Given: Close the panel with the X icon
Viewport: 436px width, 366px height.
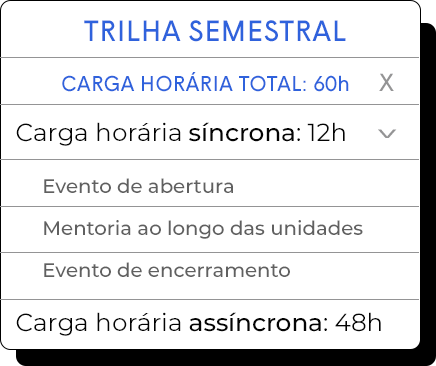Looking at the screenshot, I should coord(386,83).
